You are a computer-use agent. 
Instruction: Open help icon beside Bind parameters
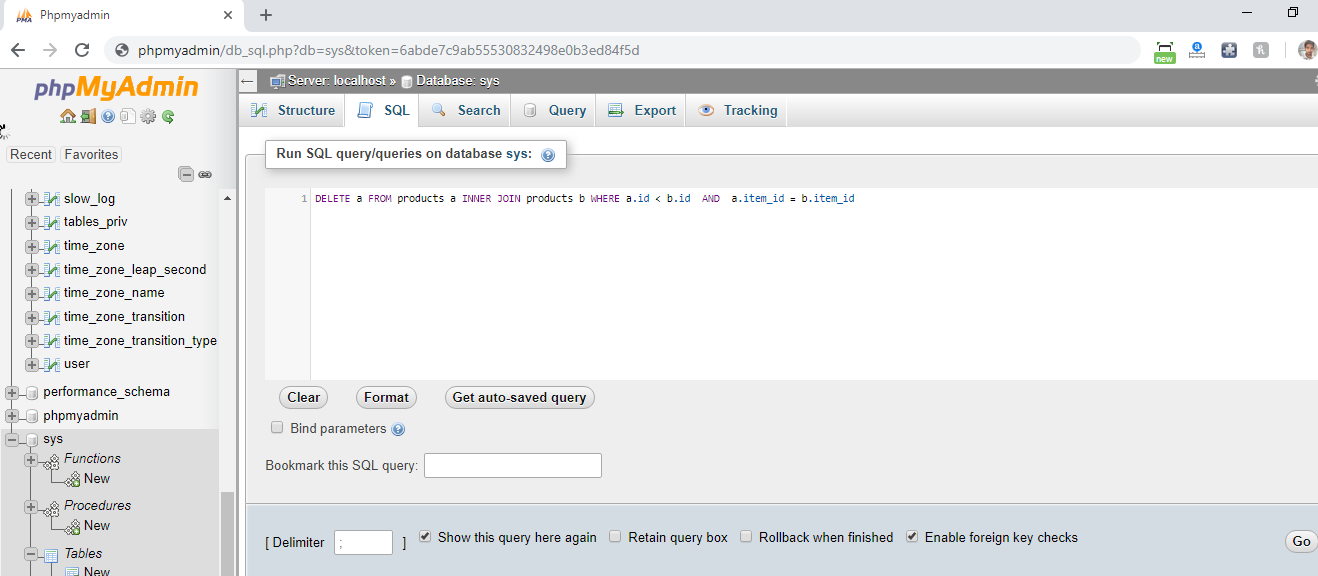point(398,429)
